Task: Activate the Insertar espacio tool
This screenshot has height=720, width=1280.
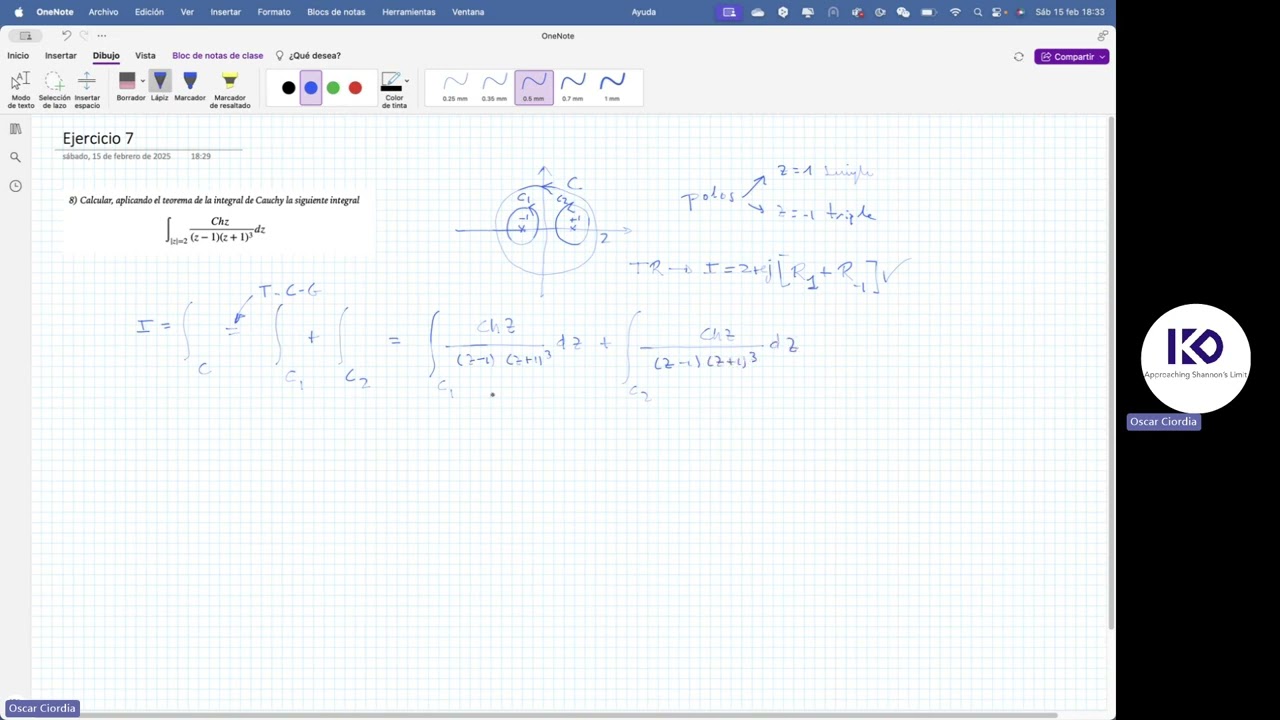Action: (x=87, y=89)
